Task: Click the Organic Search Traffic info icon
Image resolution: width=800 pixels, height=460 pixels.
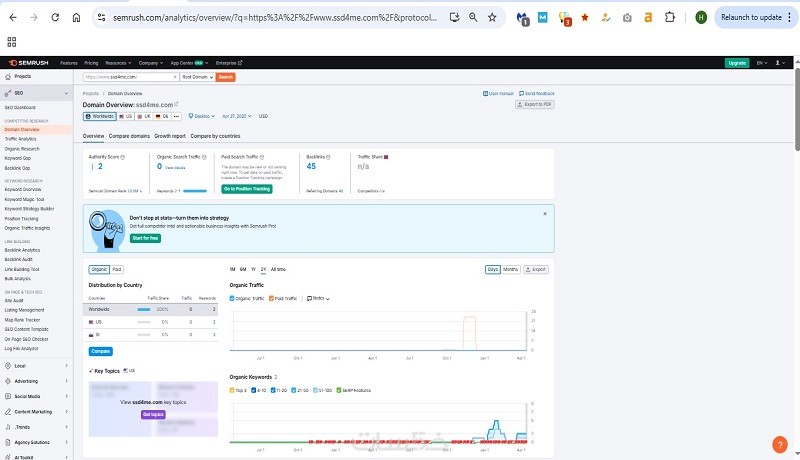Action: [x=204, y=157]
